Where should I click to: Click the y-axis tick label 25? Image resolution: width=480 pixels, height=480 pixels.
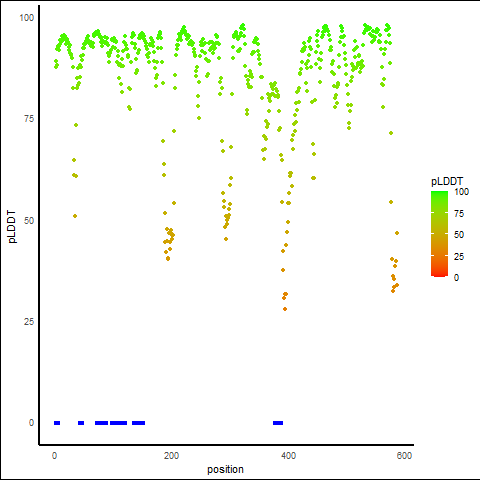click(29, 322)
